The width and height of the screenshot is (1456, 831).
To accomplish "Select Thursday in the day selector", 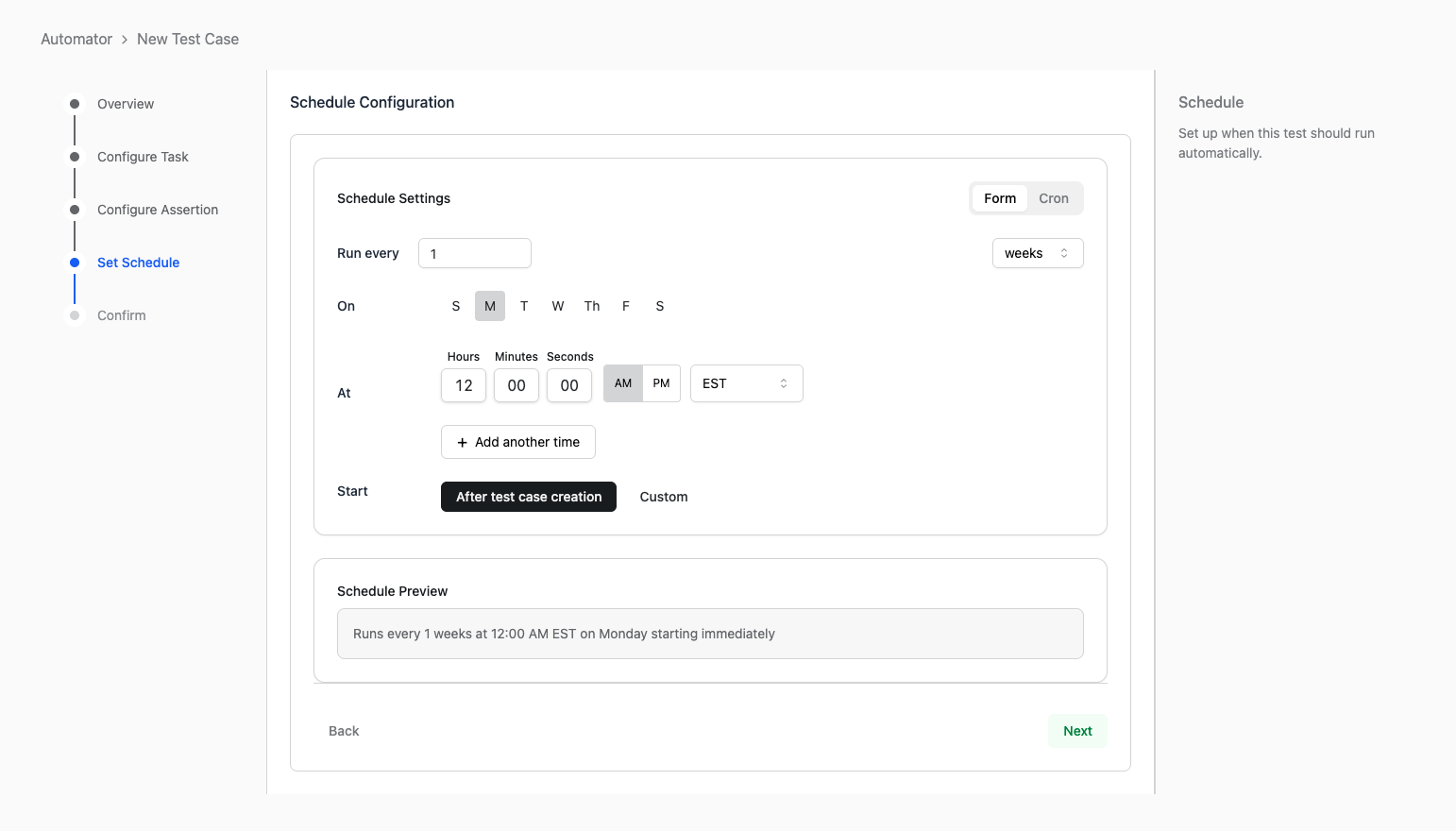I will [x=592, y=306].
